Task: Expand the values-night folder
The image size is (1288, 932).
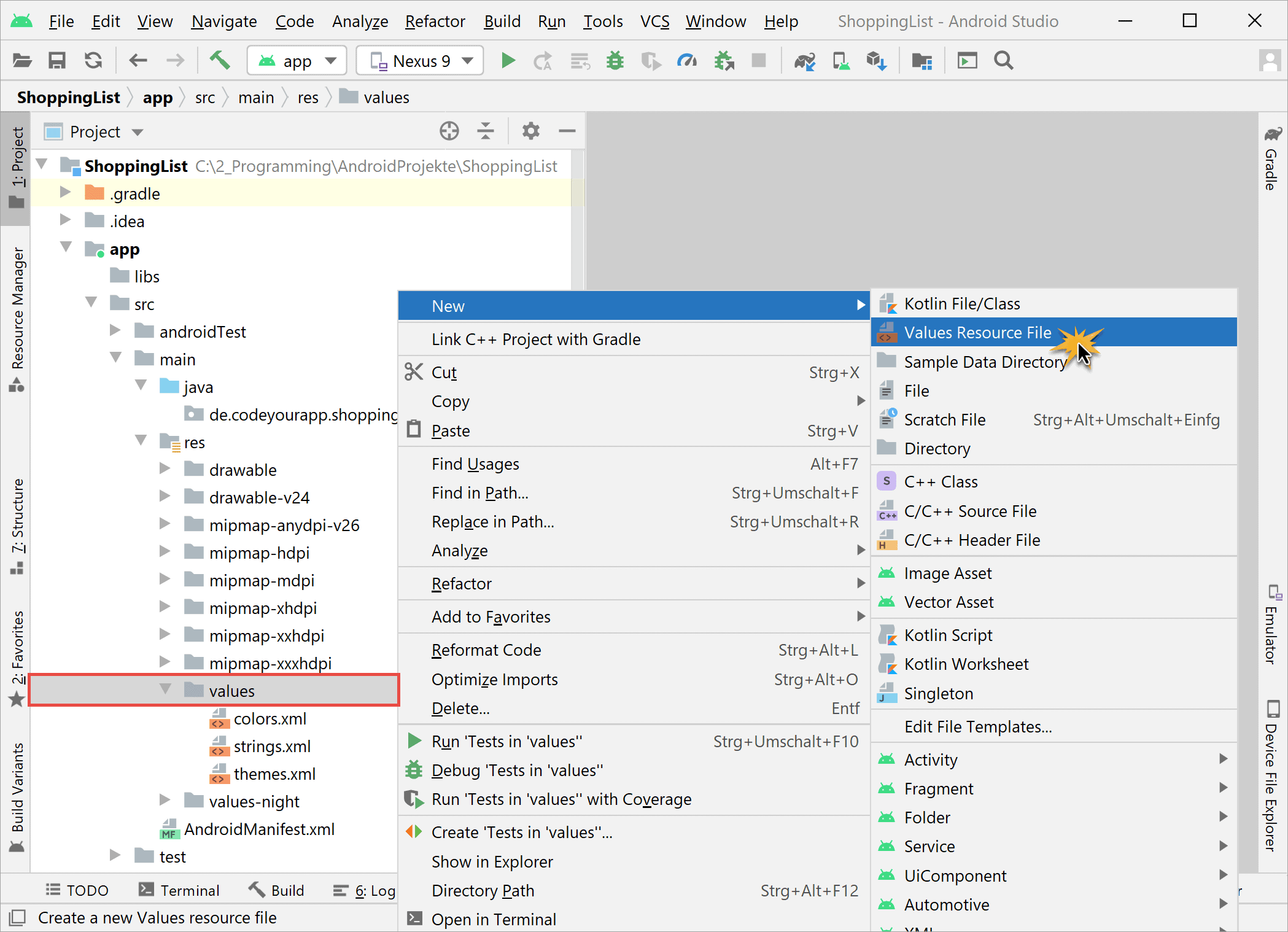Action: pos(165,800)
